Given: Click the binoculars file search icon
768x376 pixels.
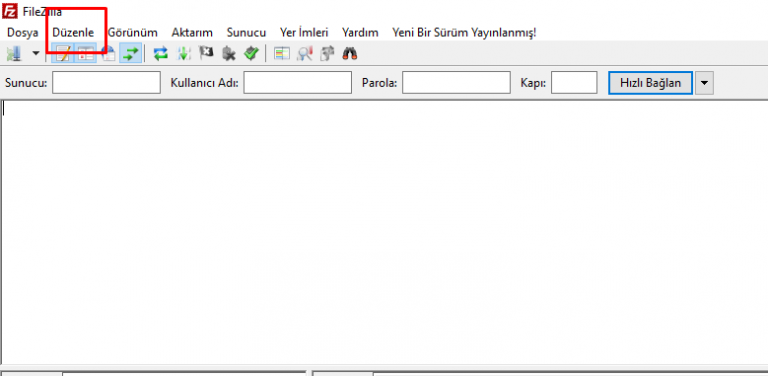Looking at the screenshot, I should tap(350, 54).
